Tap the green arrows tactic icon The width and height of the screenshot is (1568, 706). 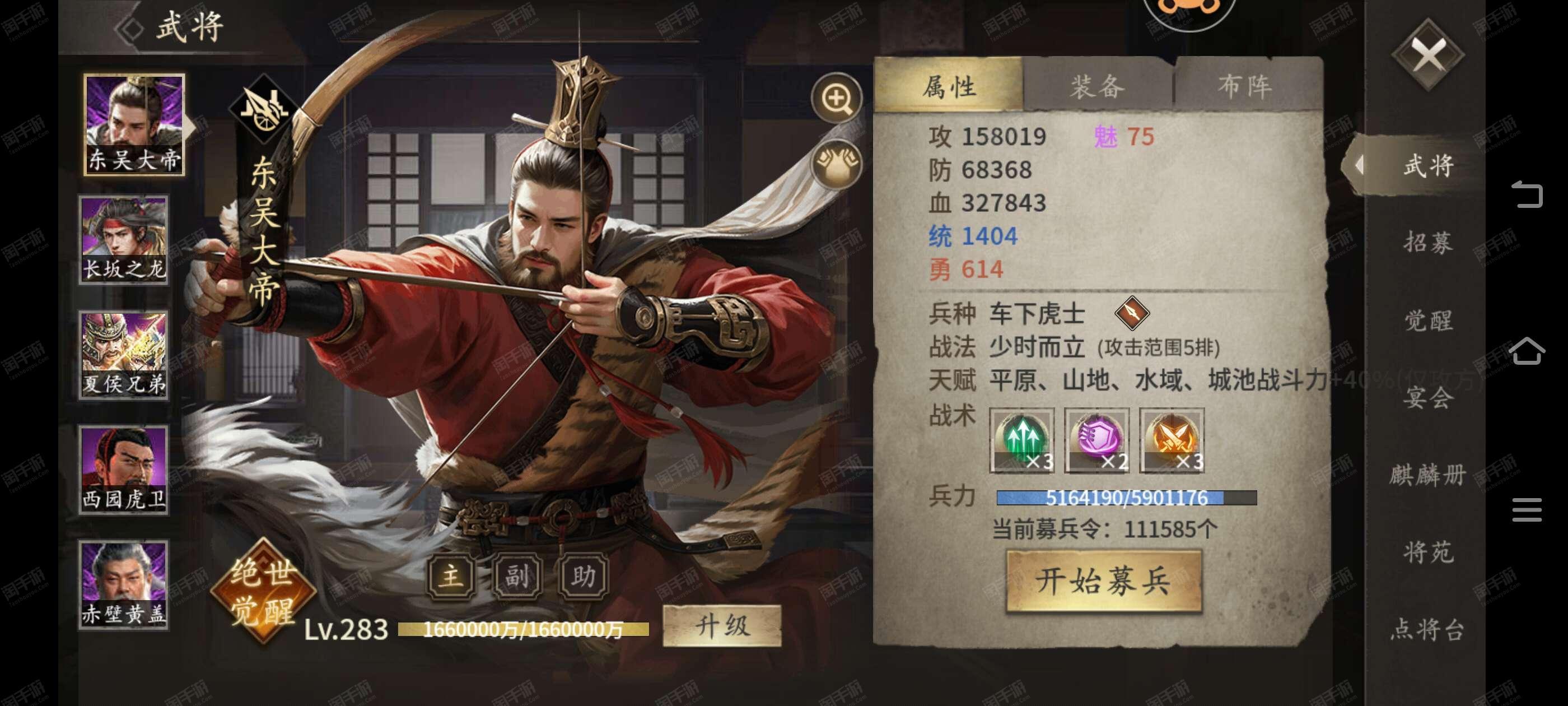(x=1022, y=440)
